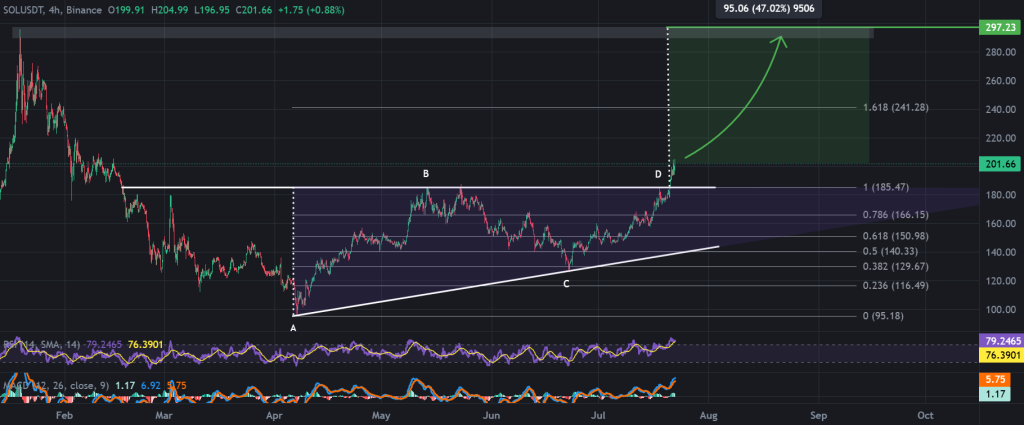Click the orange MACD 5.75 axis label

pyautogui.click(x=999, y=381)
